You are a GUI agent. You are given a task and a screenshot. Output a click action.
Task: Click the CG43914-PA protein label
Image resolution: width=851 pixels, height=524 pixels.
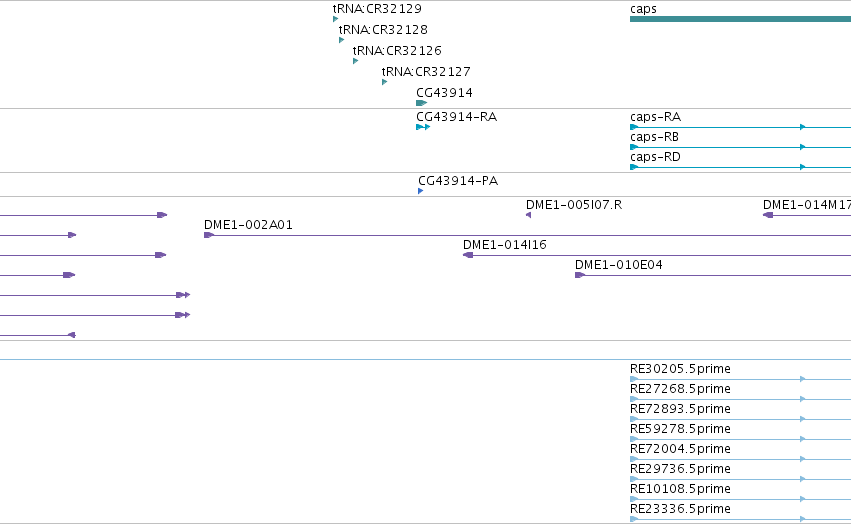click(458, 181)
